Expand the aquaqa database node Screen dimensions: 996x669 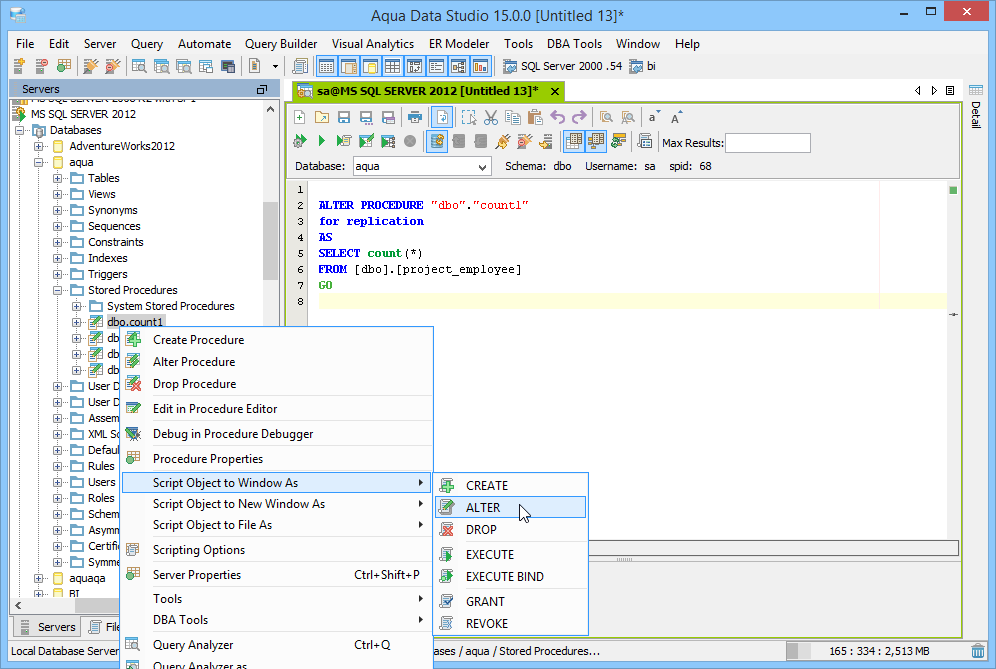point(39,579)
